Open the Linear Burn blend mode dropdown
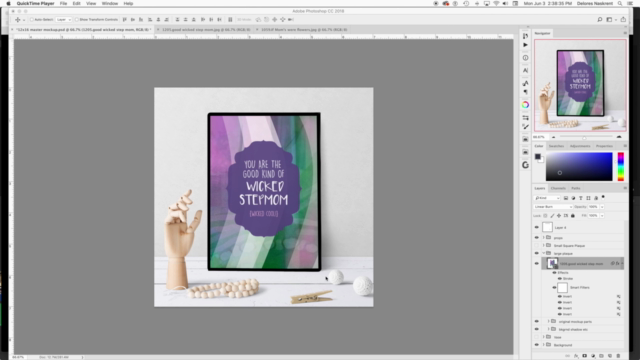 tap(553, 207)
